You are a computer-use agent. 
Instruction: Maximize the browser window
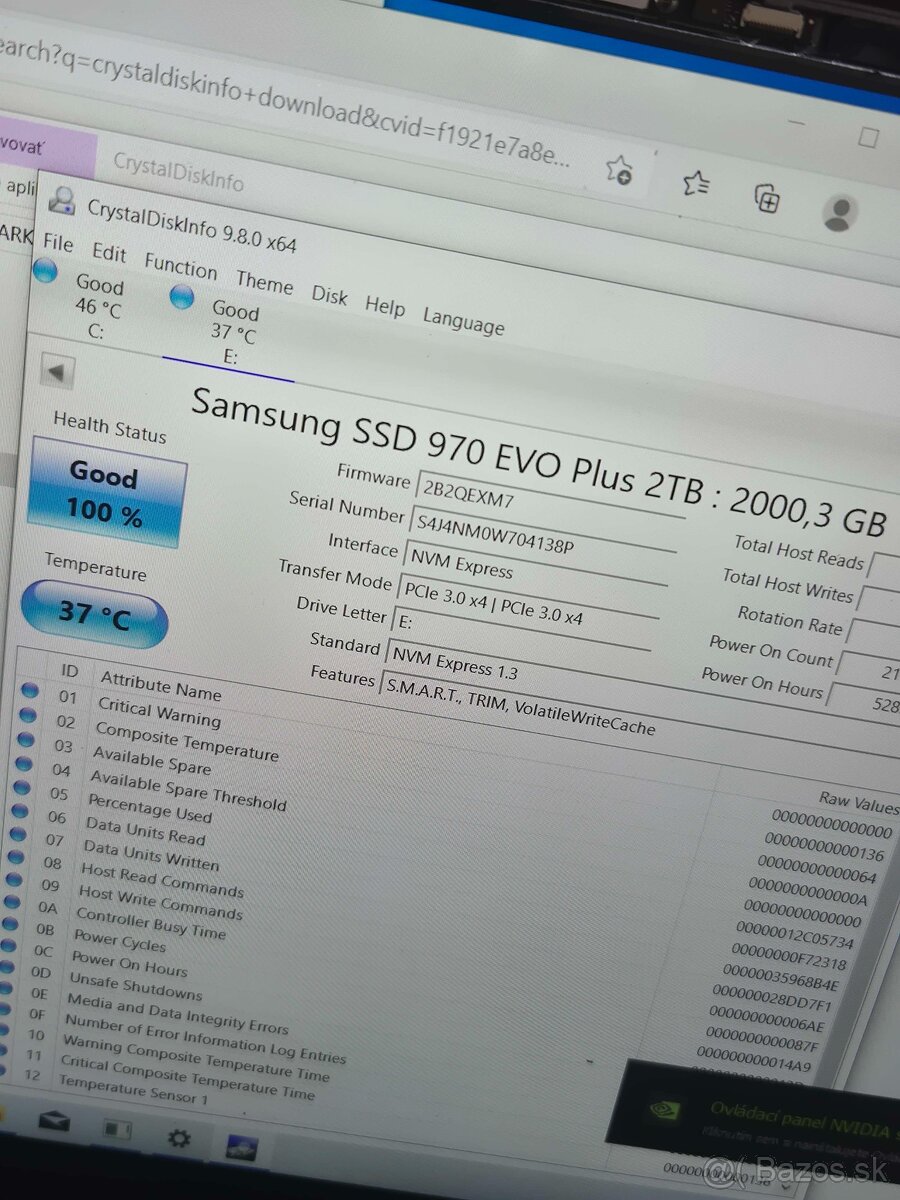pos(868,137)
